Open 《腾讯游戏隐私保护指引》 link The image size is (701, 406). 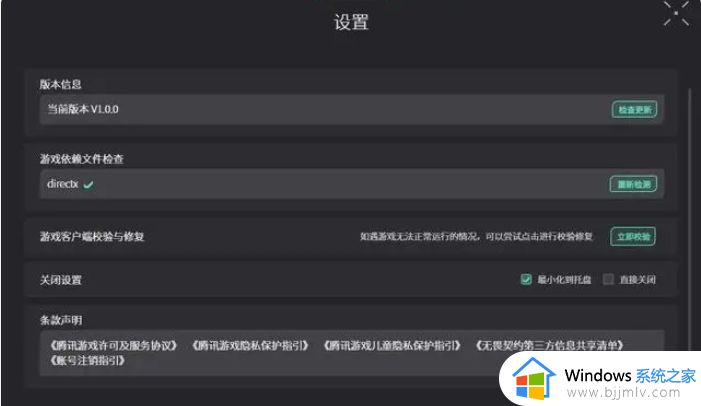click(x=250, y=346)
